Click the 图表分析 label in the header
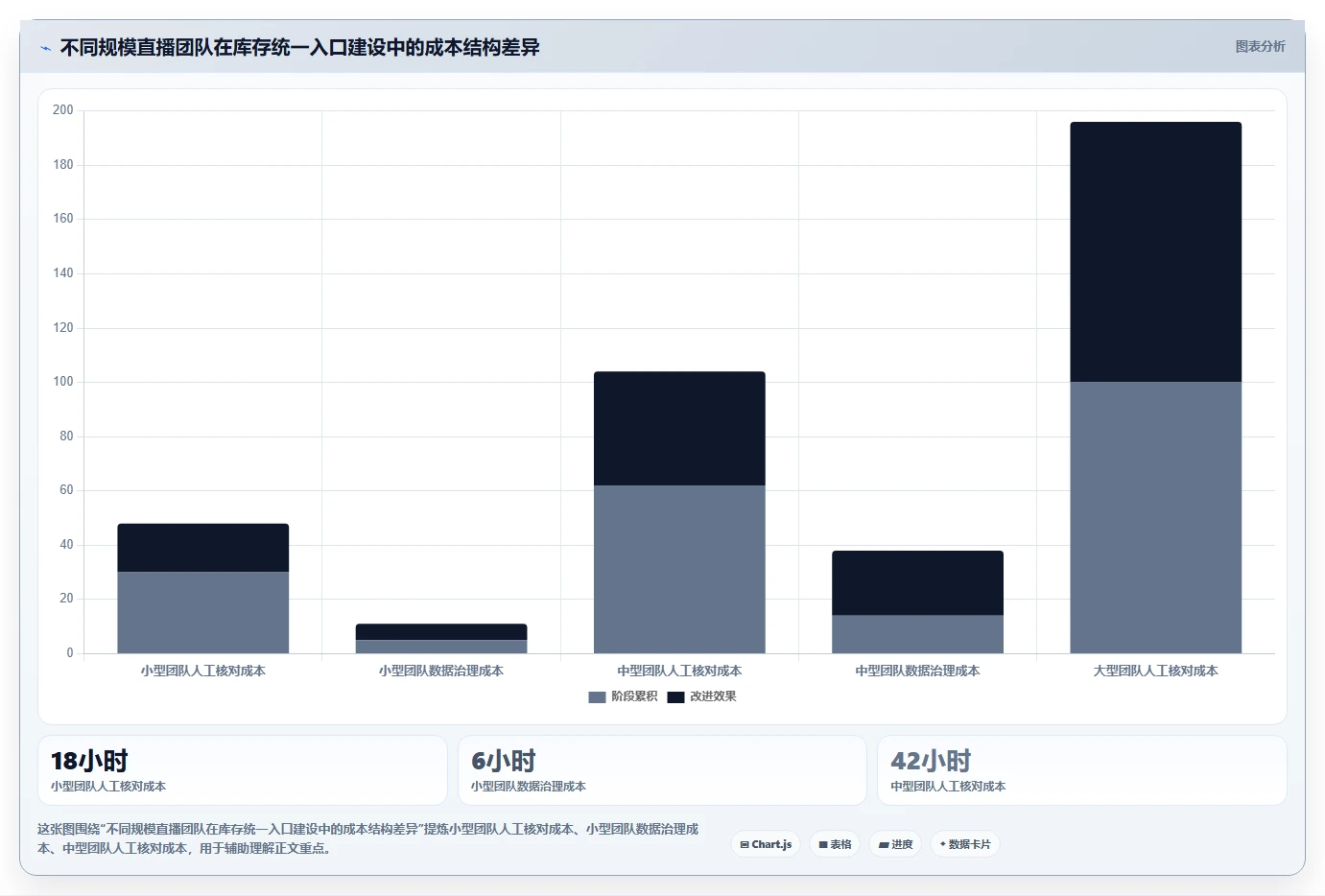The width and height of the screenshot is (1325, 896). 1260,46
